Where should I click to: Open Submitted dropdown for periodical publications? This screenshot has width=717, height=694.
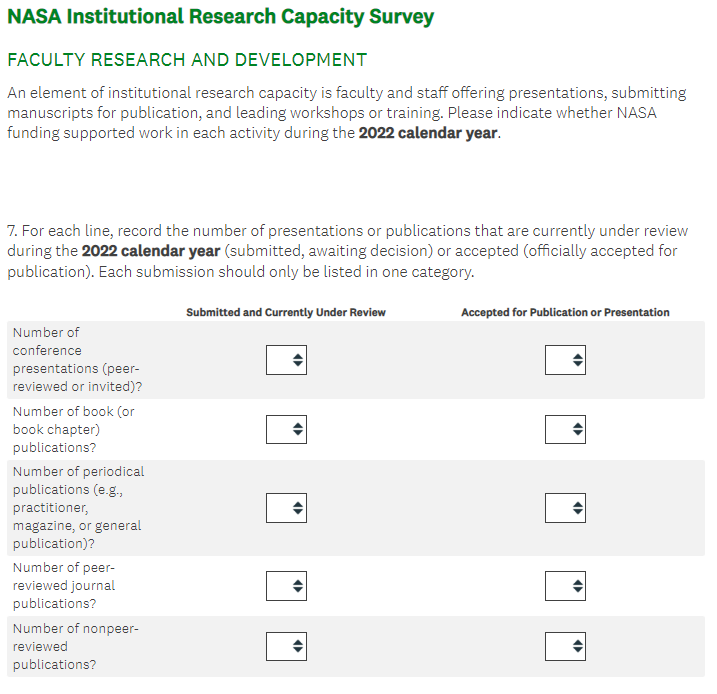[286, 508]
